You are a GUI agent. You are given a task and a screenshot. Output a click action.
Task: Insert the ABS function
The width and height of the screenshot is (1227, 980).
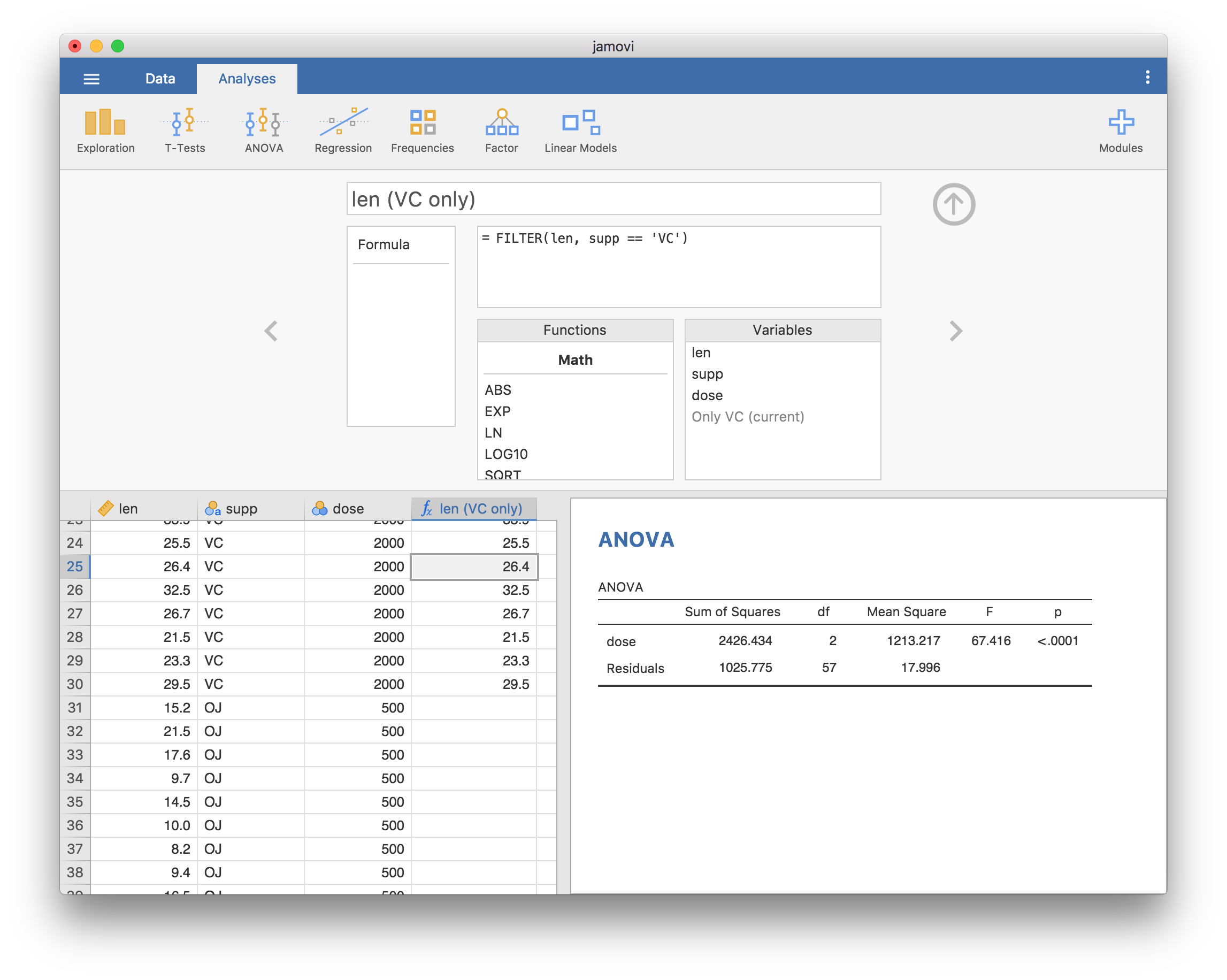point(498,390)
